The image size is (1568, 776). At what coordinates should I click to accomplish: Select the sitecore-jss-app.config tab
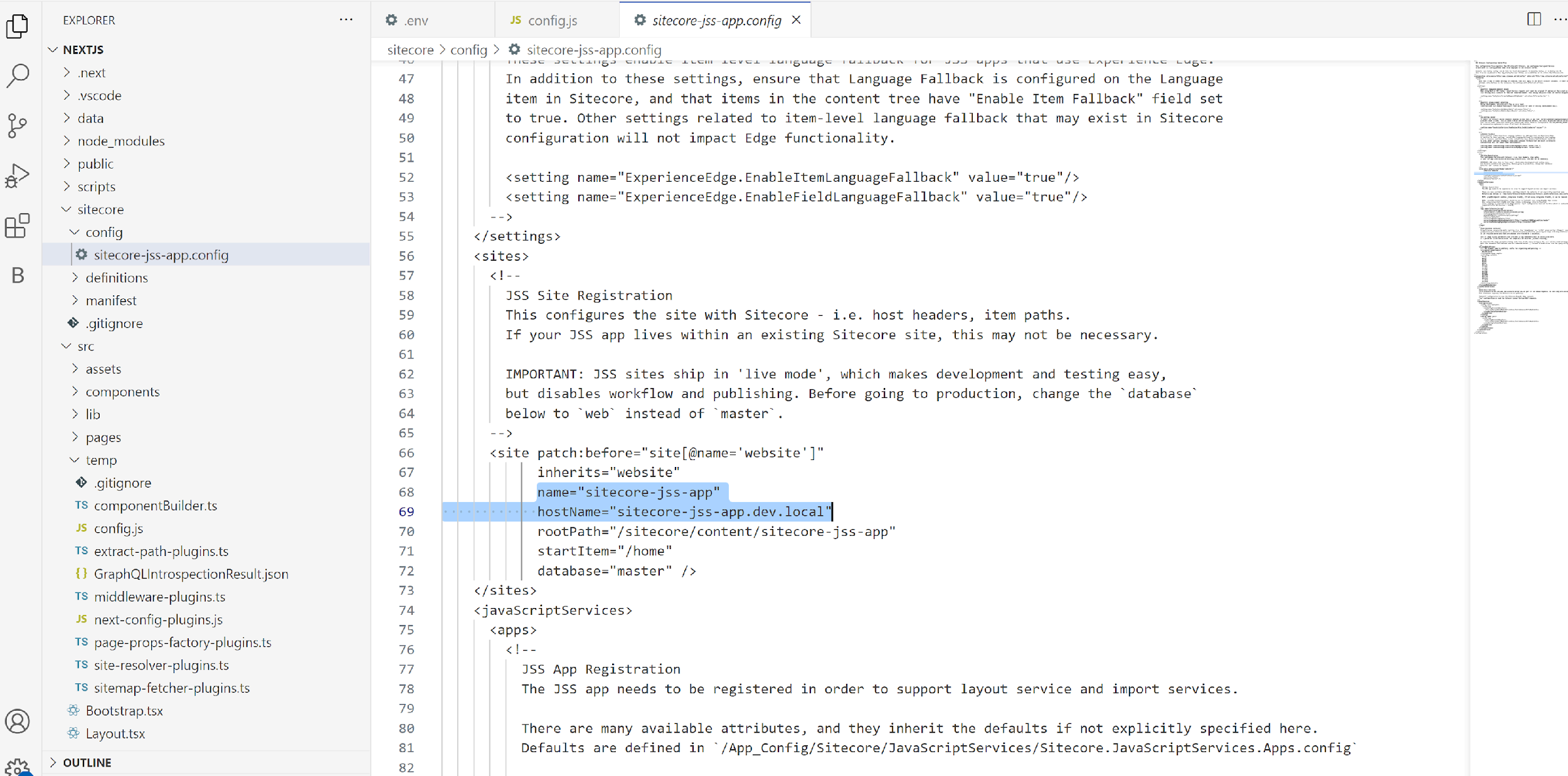(716, 21)
